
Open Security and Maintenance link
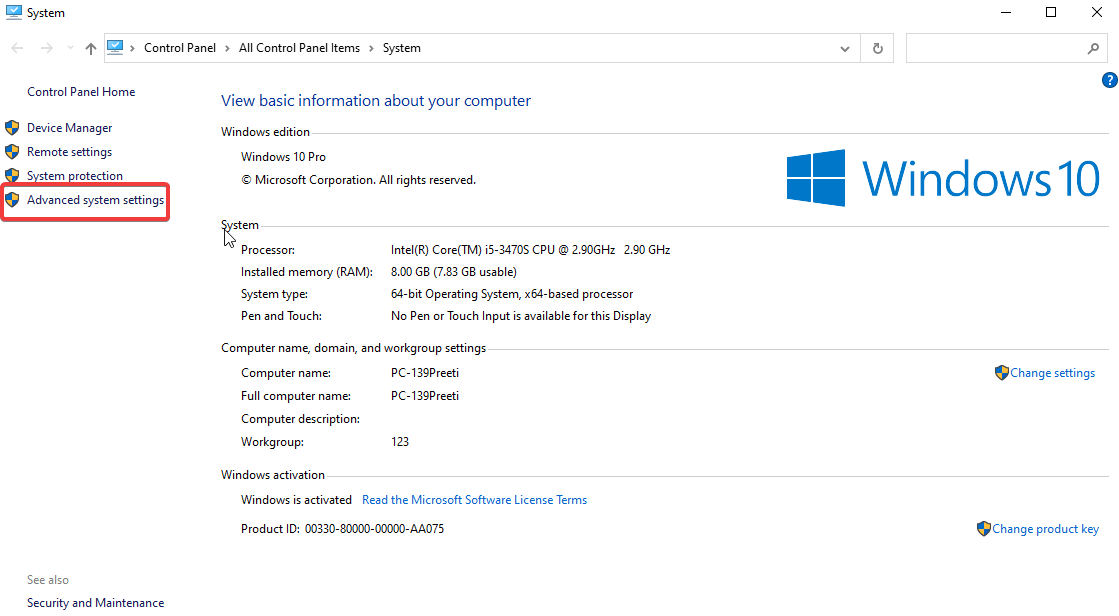coord(96,603)
